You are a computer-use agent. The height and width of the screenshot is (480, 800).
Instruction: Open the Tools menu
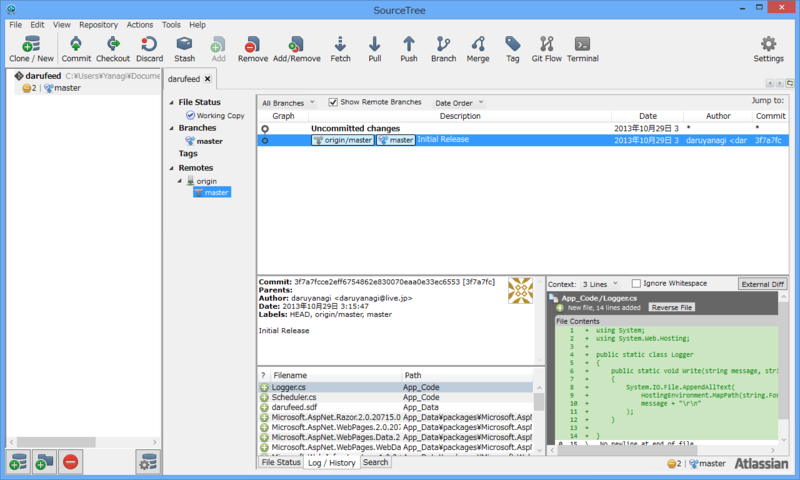tap(171, 24)
